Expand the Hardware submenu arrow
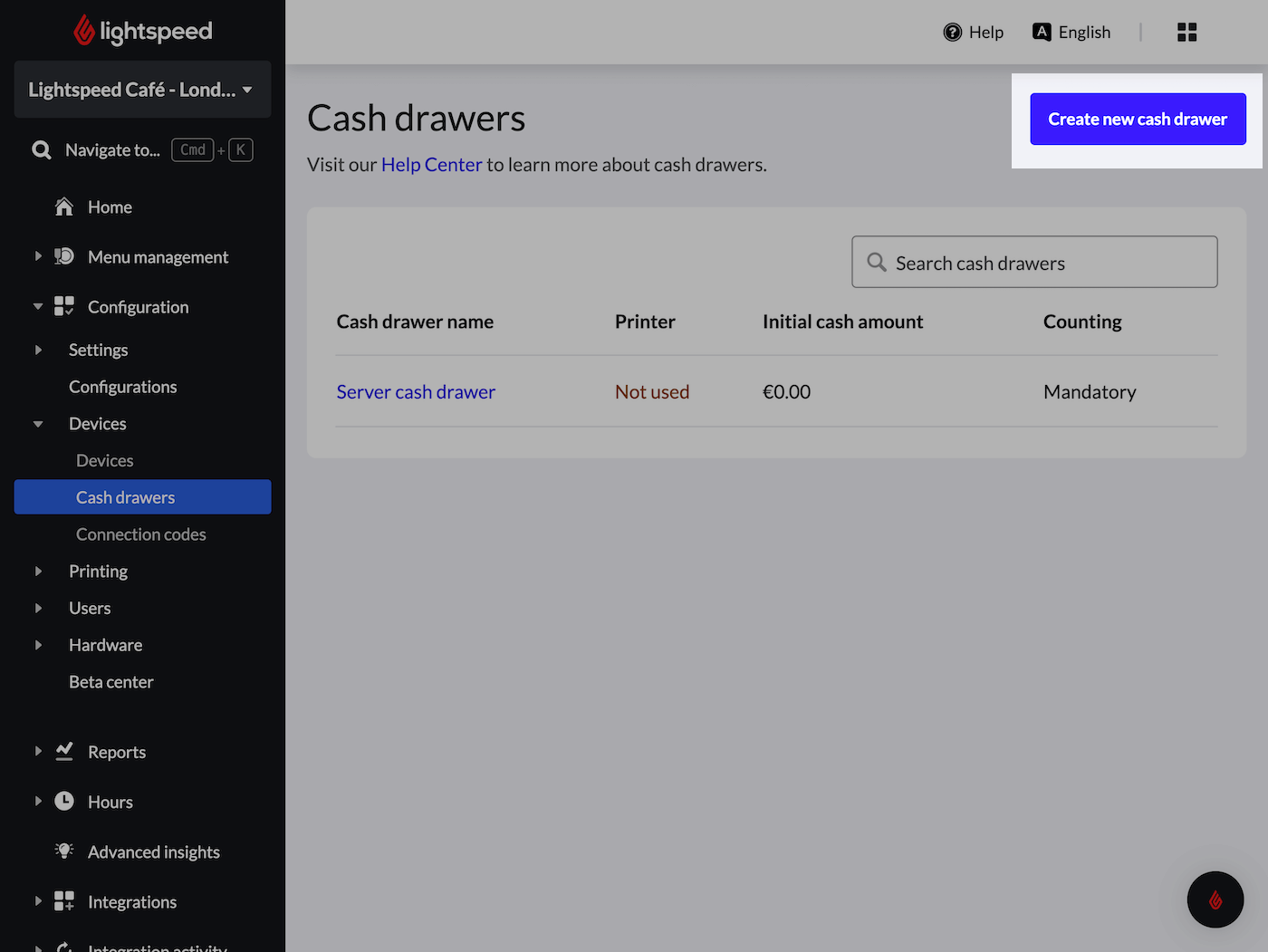 tap(38, 645)
